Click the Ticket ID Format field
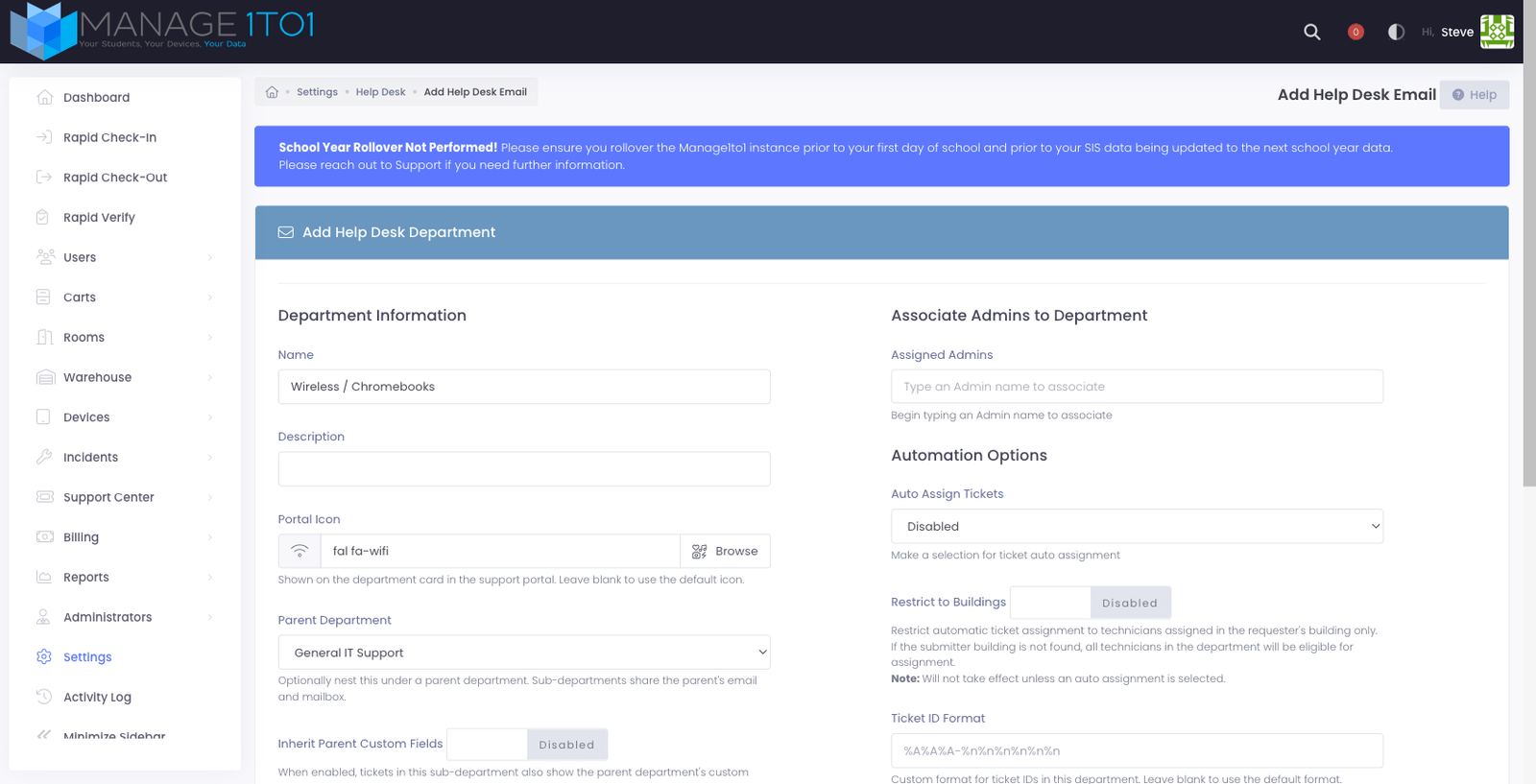 pyautogui.click(x=1137, y=750)
